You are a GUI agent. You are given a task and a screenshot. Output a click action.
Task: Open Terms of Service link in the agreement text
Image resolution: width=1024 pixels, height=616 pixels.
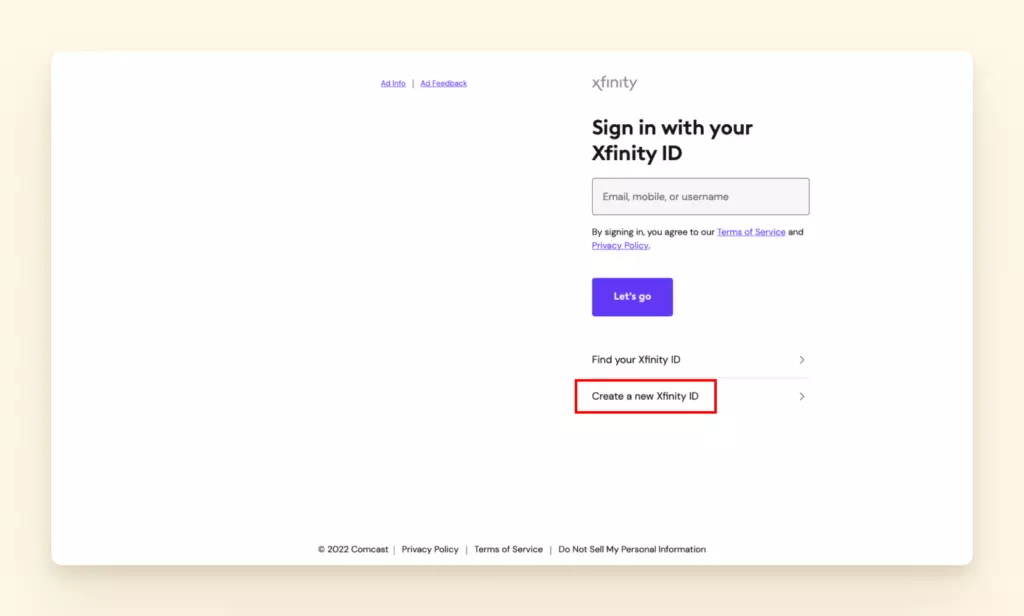tap(750, 232)
